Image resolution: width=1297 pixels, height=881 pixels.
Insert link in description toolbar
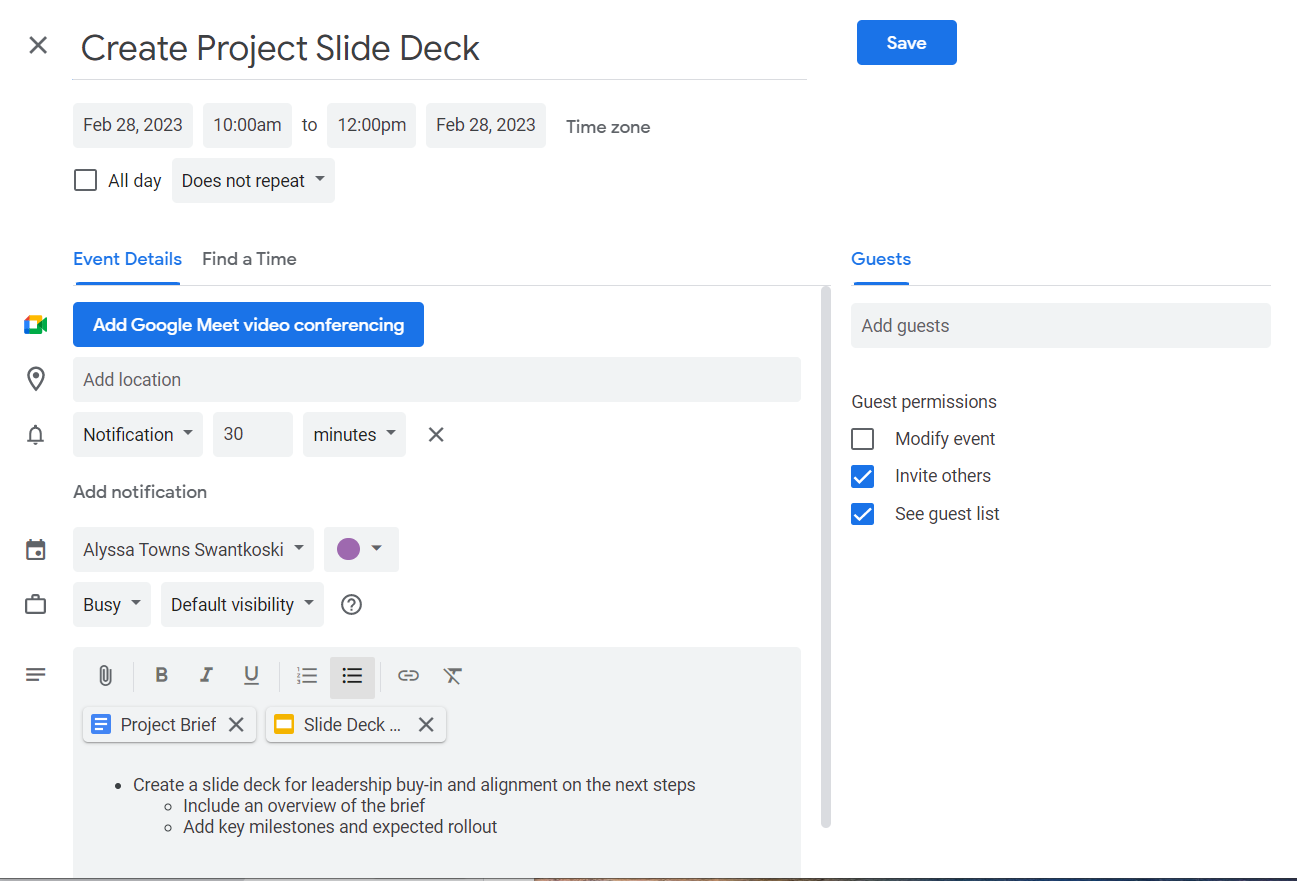[x=408, y=676]
